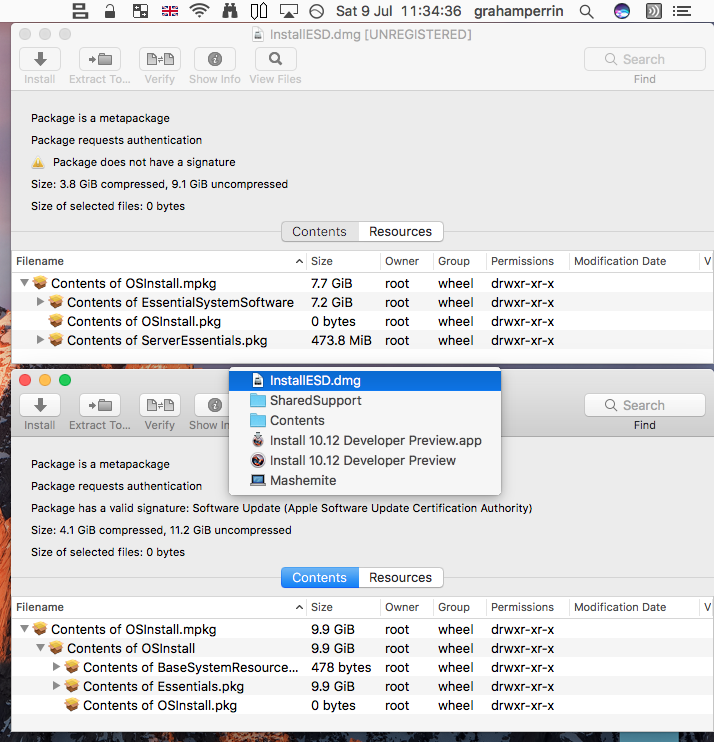
Task: Click Verify icon in bottom window toolbar
Action: click(160, 405)
